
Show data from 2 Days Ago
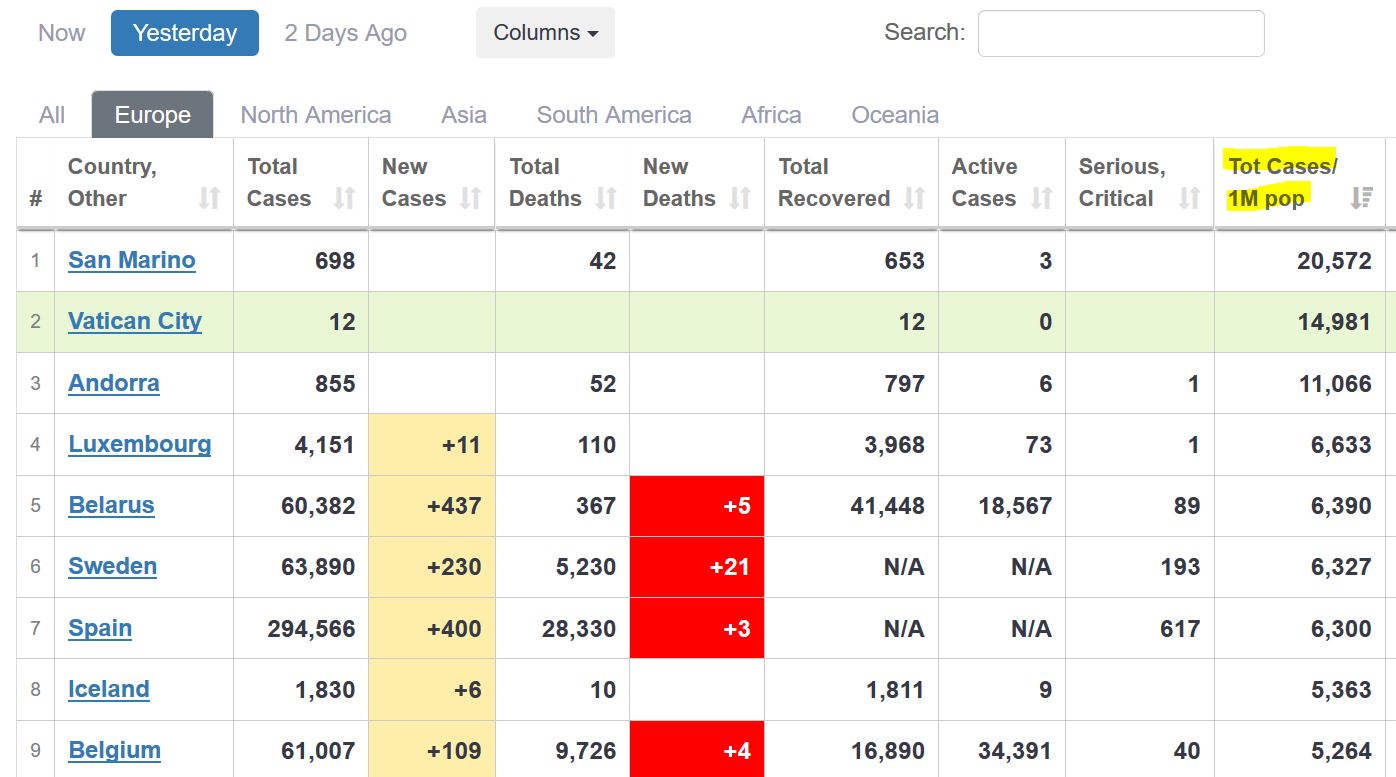coord(345,33)
